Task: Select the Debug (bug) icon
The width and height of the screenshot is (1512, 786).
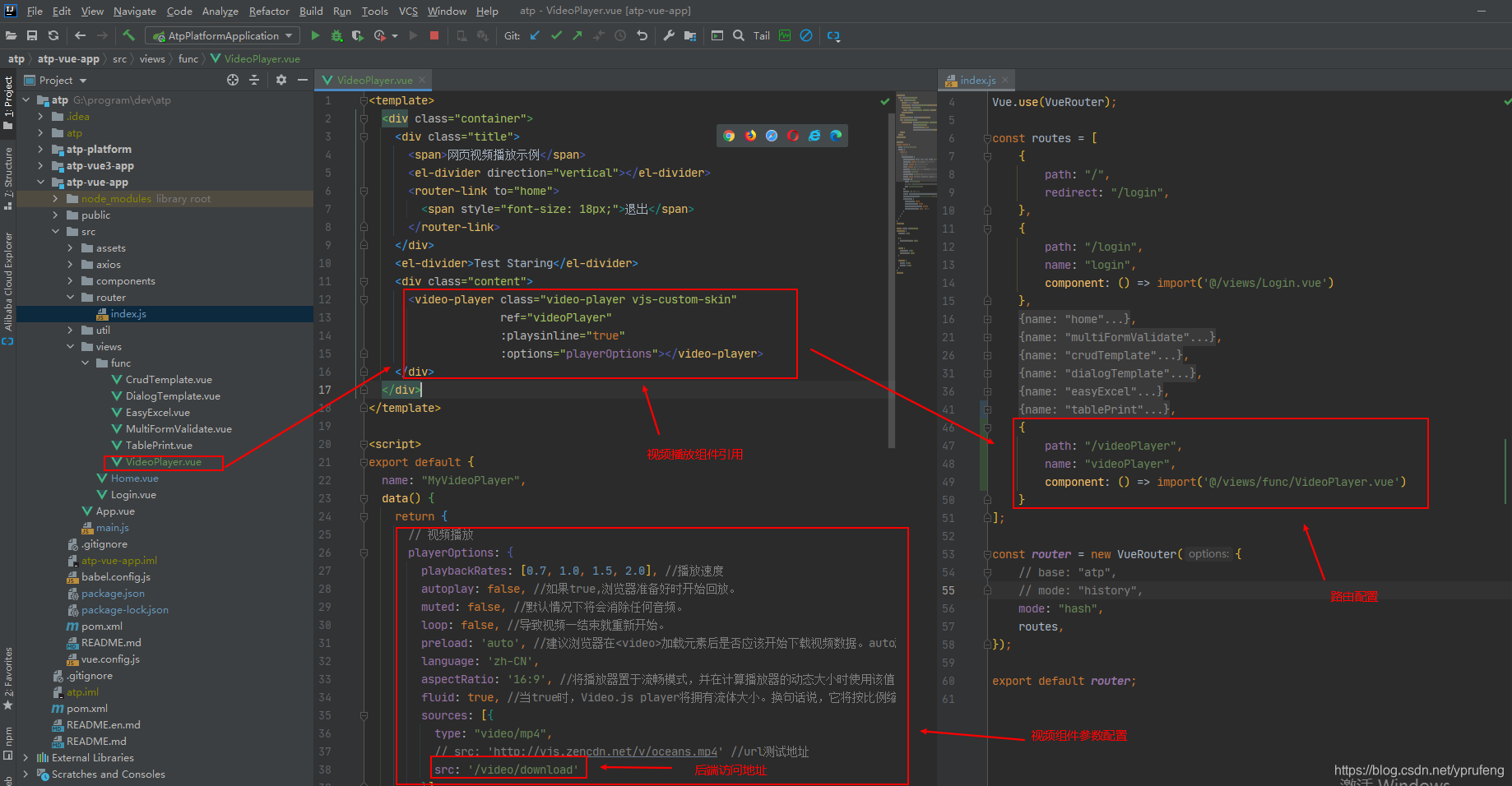Action: (336, 35)
